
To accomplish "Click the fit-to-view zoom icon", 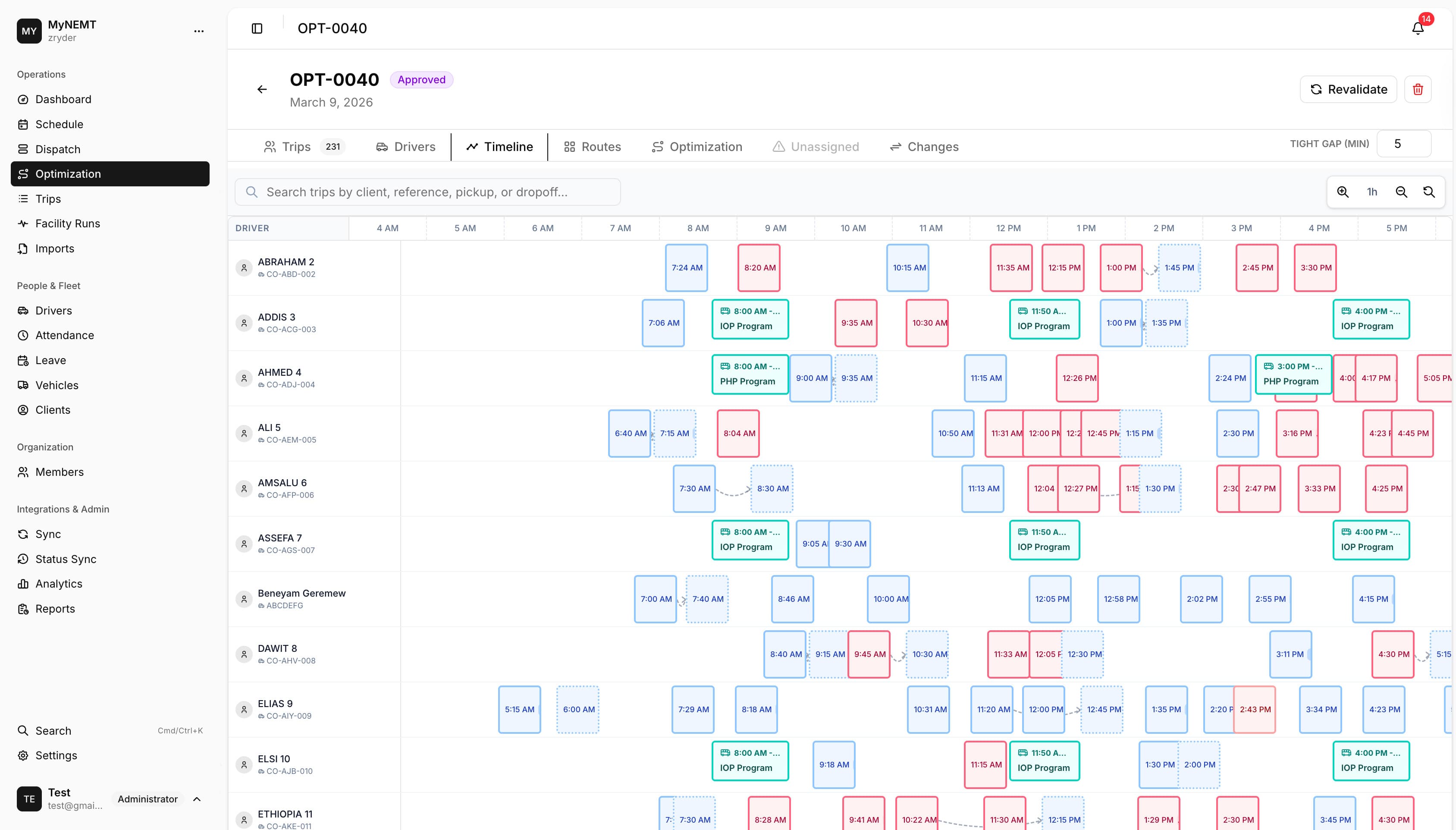I will coord(1430,192).
